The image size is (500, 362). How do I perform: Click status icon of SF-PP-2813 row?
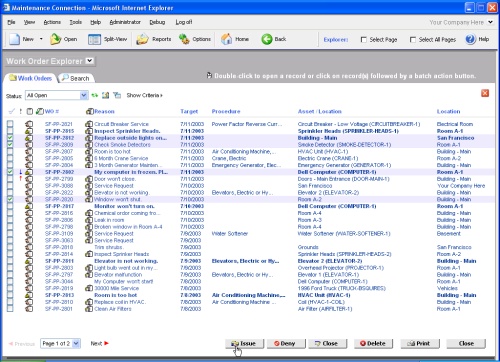[29, 295]
